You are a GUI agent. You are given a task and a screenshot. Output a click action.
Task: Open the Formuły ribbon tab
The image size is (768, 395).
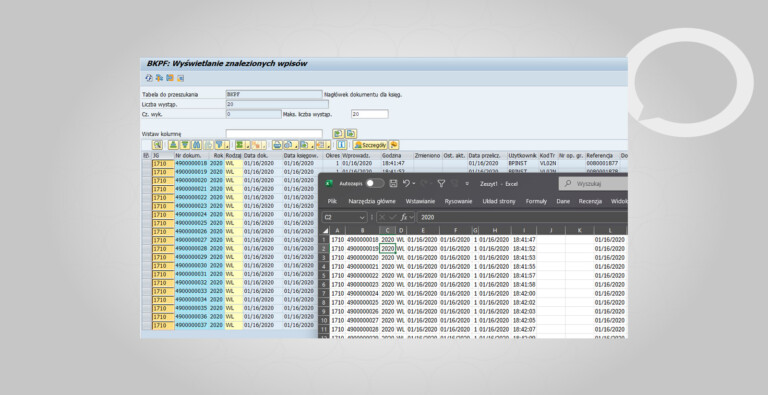pyautogui.click(x=536, y=201)
